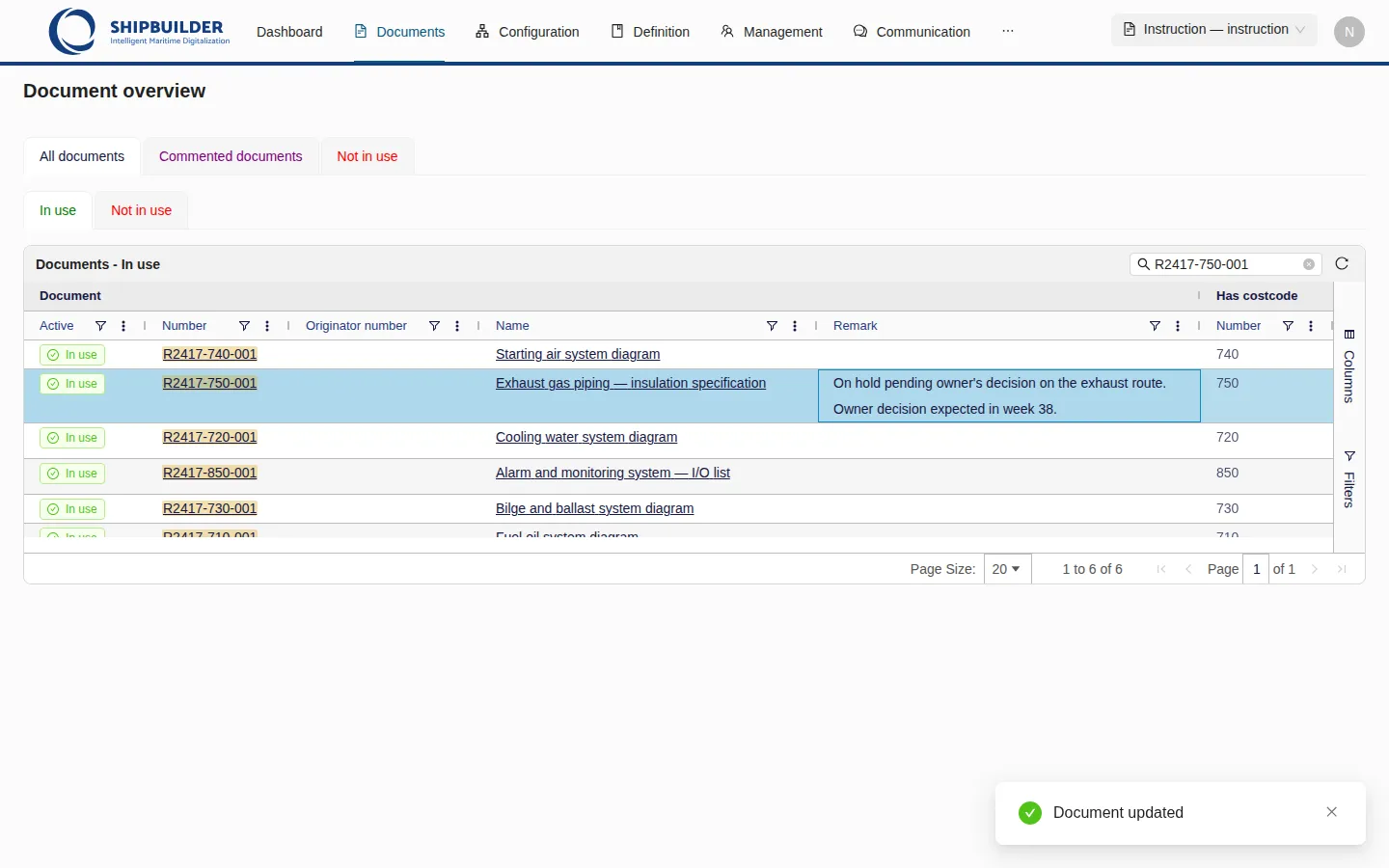Open the Page Size dropdown

click(x=1007, y=569)
